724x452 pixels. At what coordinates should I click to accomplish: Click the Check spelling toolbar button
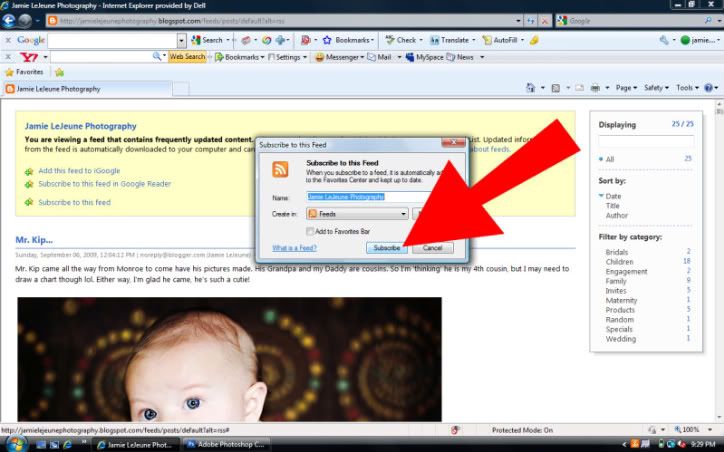click(401, 40)
